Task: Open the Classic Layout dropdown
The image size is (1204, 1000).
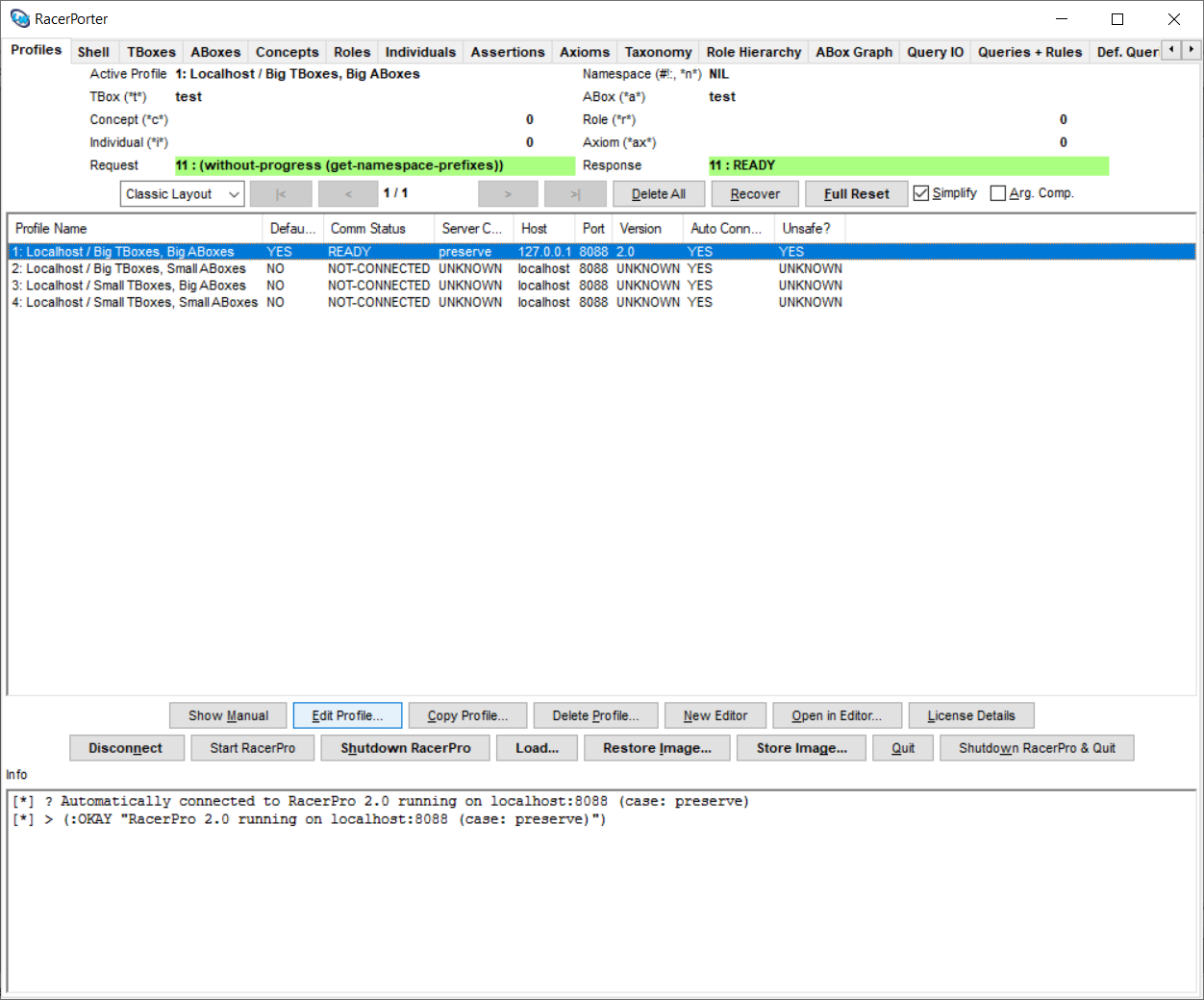Action: (x=183, y=194)
